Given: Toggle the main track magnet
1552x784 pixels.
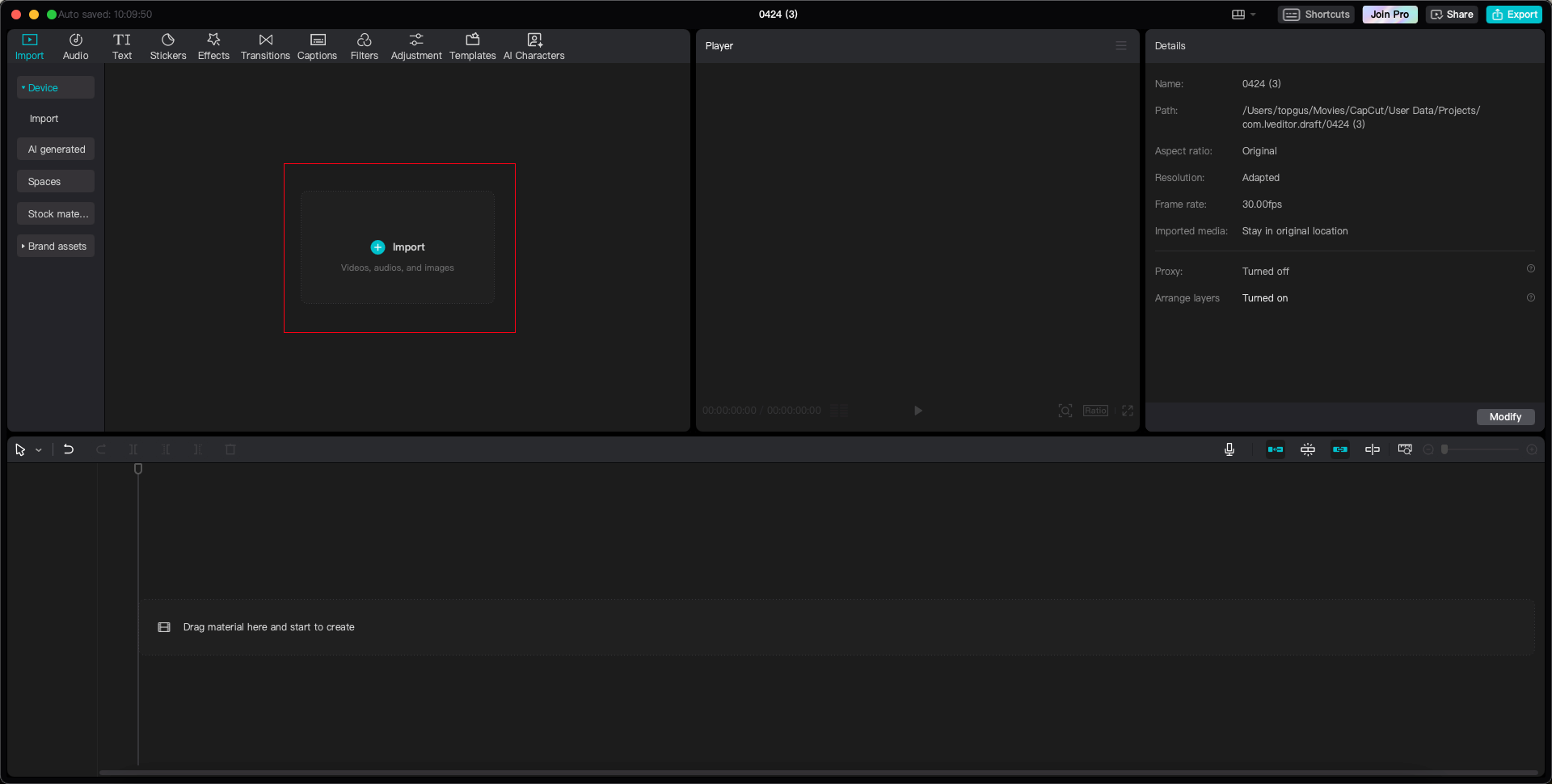Looking at the screenshot, I should coord(1276,449).
